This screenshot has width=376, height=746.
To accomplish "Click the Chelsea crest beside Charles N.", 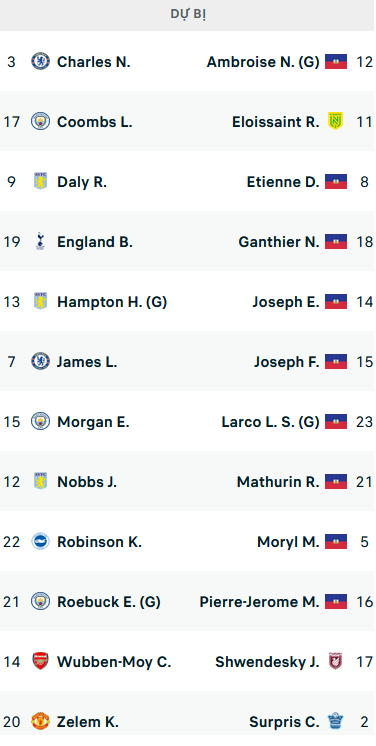I will [40, 61].
